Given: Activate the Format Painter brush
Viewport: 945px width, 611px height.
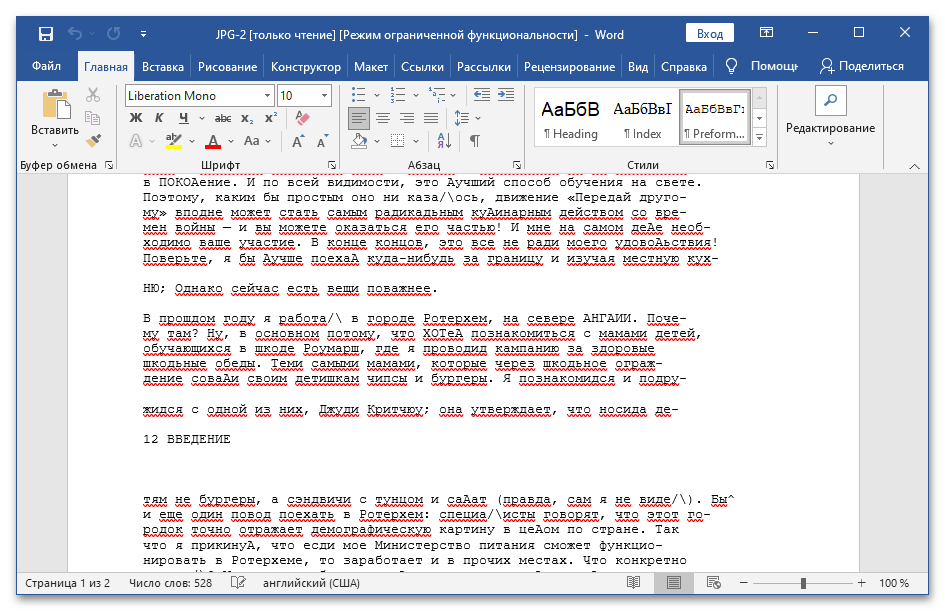Looking at the screenshot, I should 93,140.
